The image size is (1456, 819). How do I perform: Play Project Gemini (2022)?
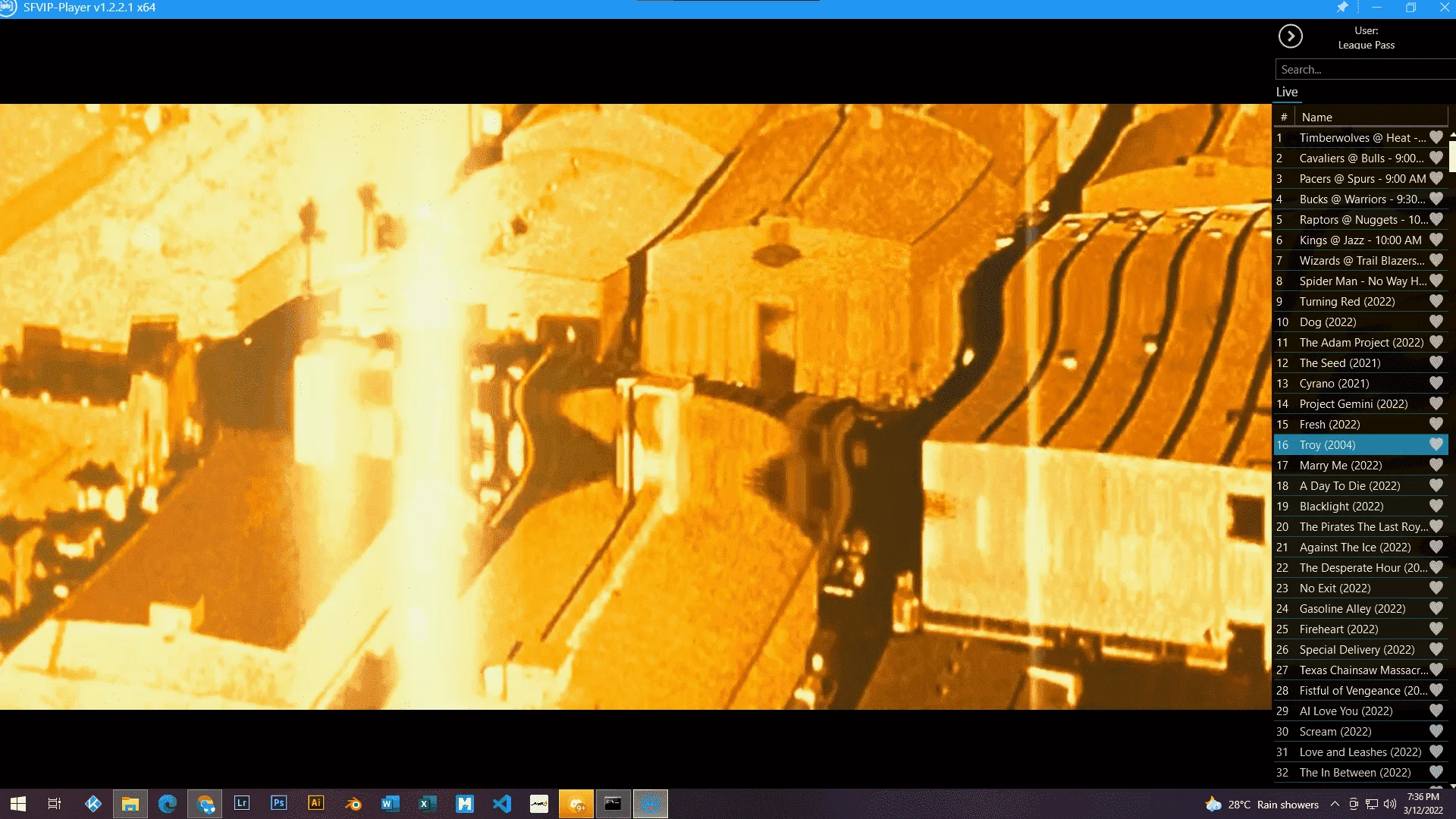(1360, 403)
